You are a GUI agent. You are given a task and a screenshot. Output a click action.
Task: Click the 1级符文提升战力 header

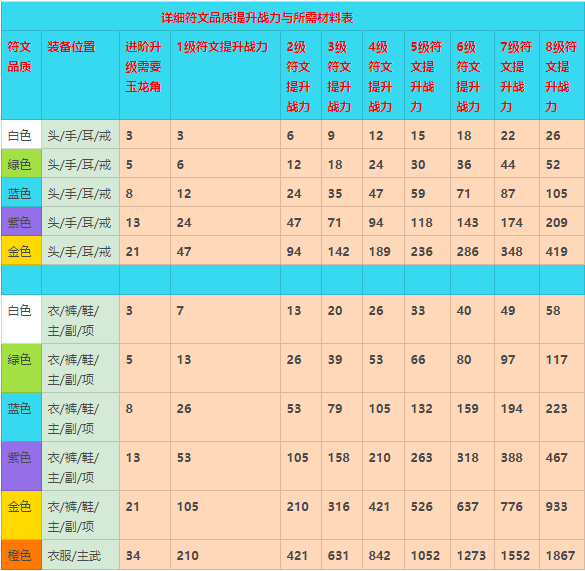225,75
